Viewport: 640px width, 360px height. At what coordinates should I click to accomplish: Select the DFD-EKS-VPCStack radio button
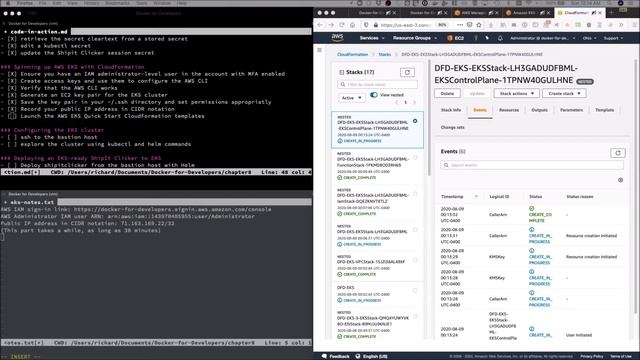415,260
